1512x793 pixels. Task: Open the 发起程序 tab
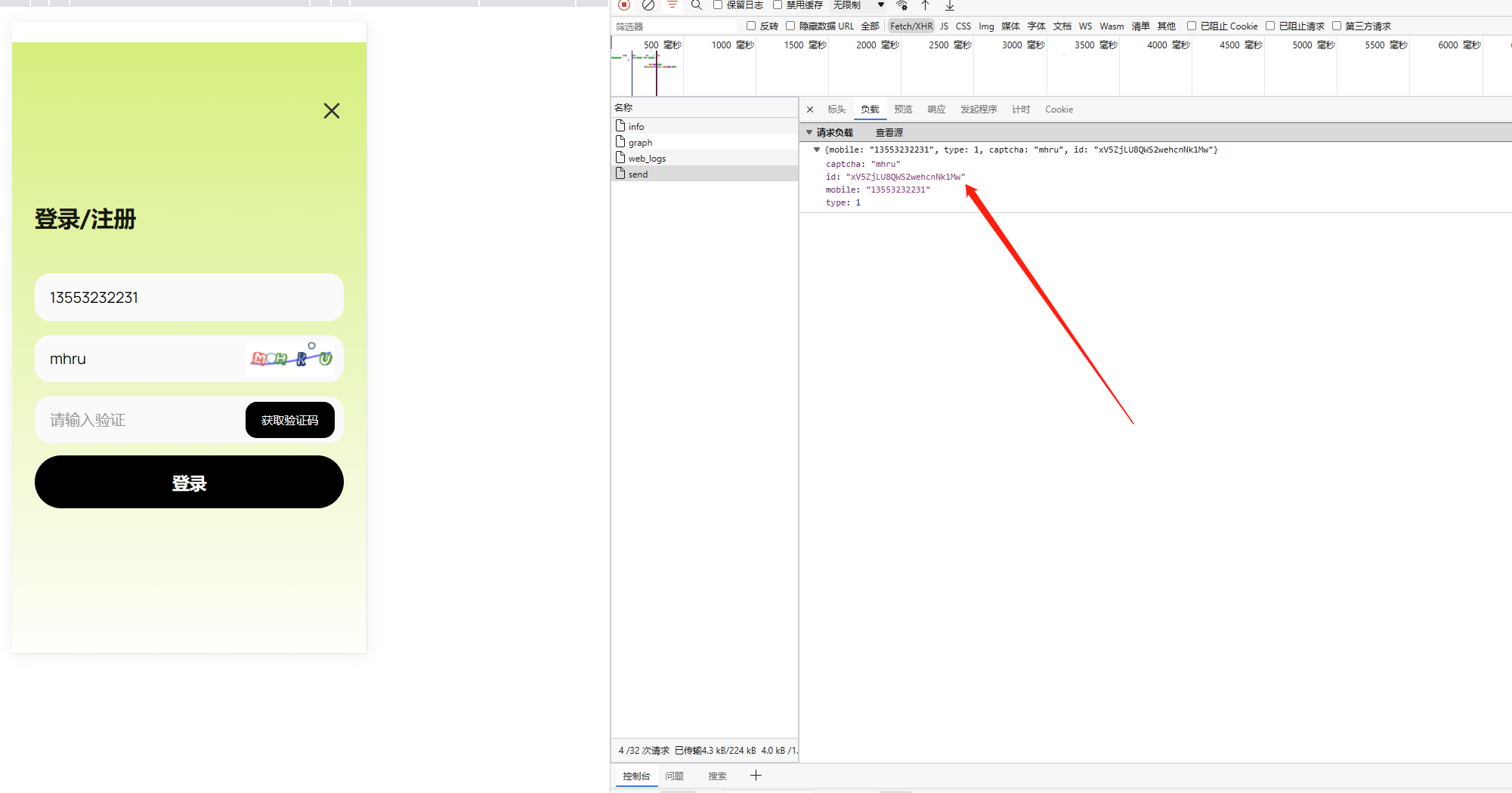979,110
